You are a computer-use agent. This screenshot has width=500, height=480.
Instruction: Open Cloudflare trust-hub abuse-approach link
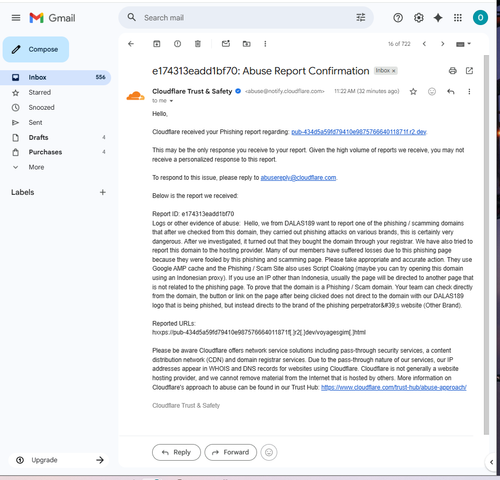(x=394, y=387)
